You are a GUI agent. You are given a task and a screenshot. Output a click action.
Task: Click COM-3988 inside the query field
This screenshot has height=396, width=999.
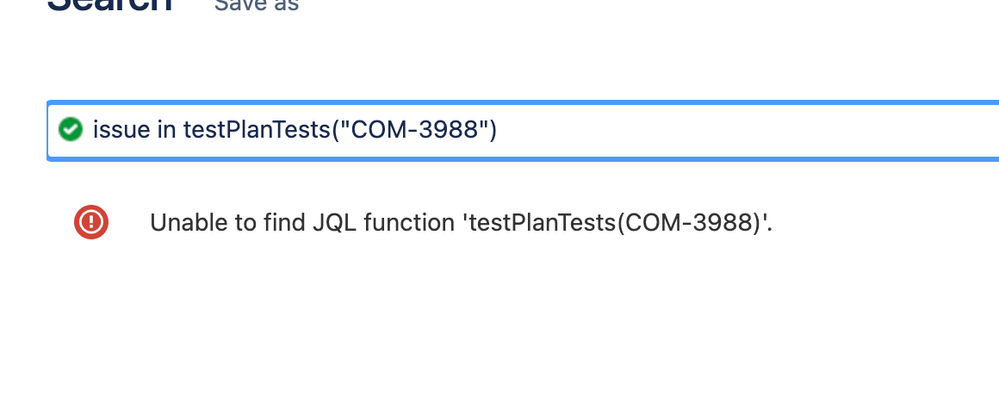[414, 130]
